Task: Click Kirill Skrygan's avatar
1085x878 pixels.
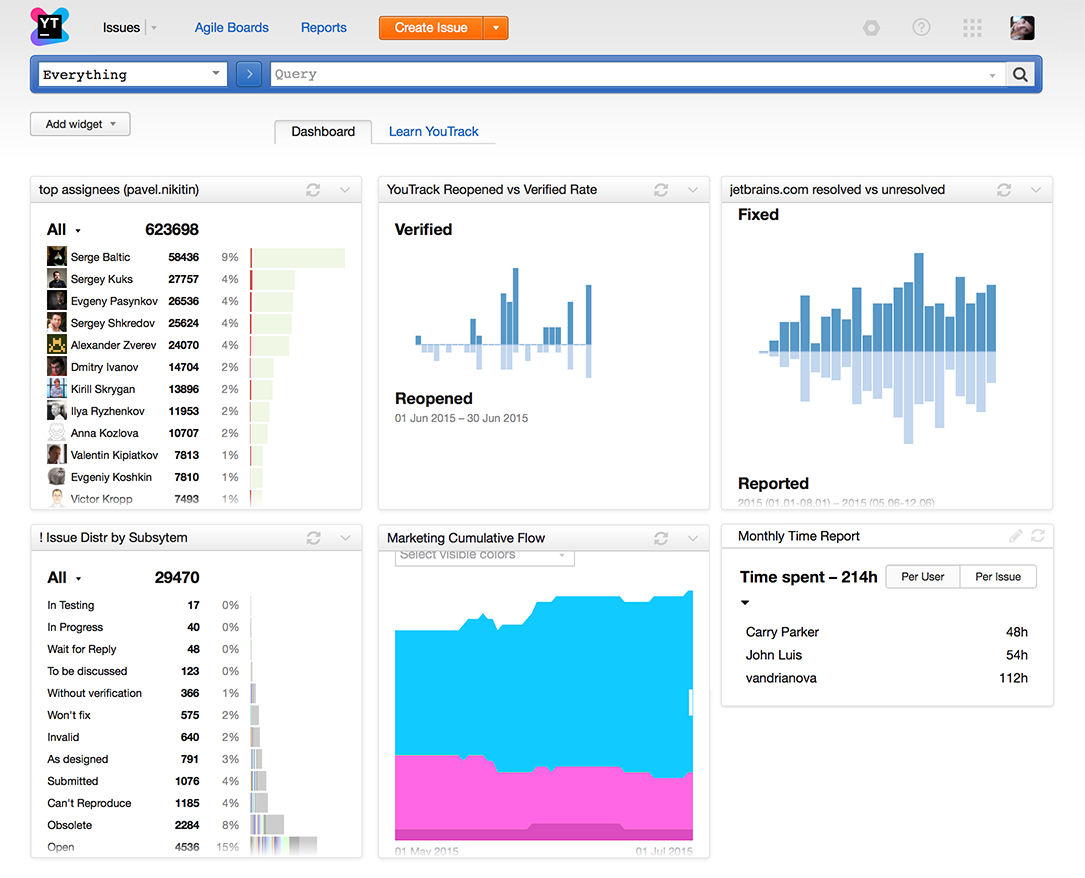Action: click(57, 389)
